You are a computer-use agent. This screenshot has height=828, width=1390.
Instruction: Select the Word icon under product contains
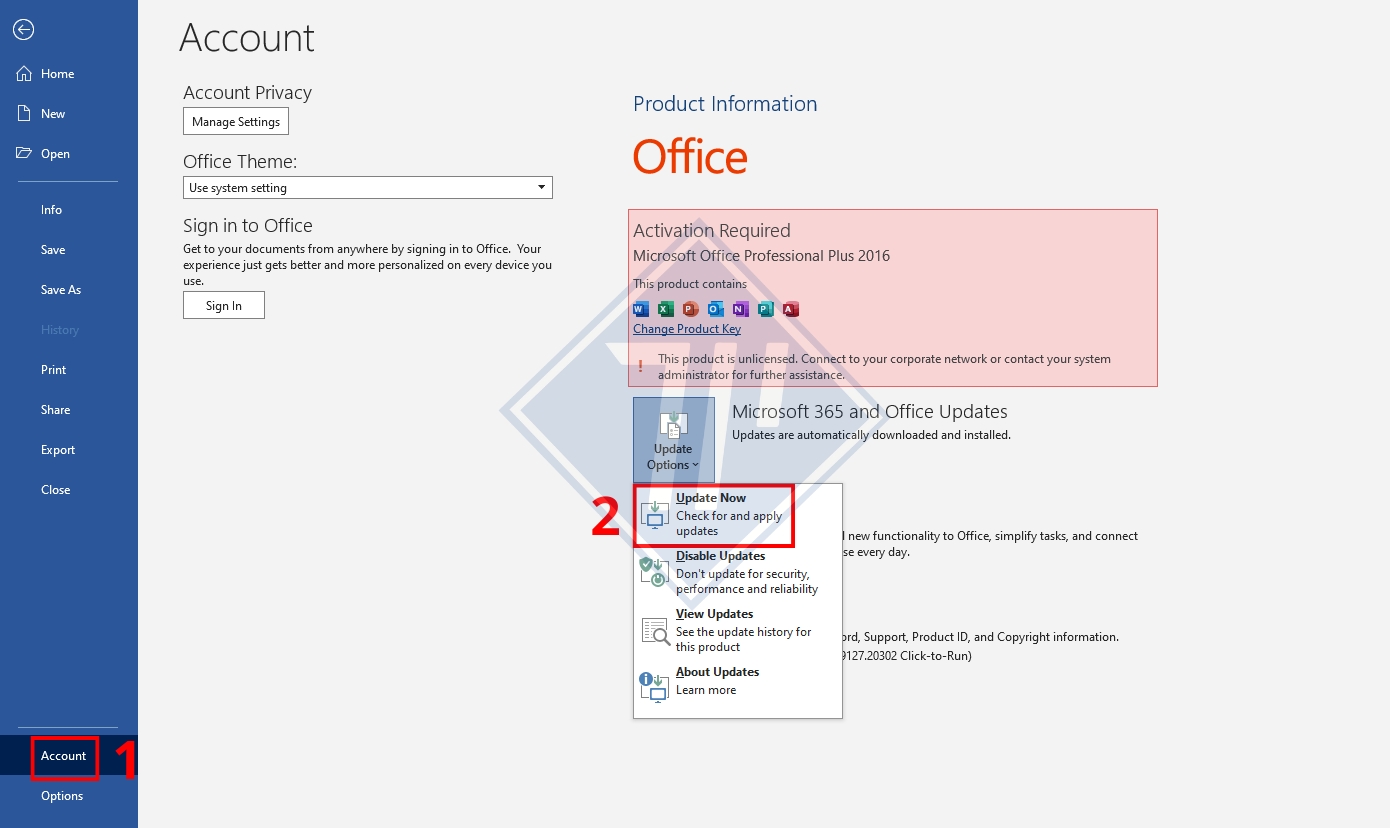(x=640, y=309)
